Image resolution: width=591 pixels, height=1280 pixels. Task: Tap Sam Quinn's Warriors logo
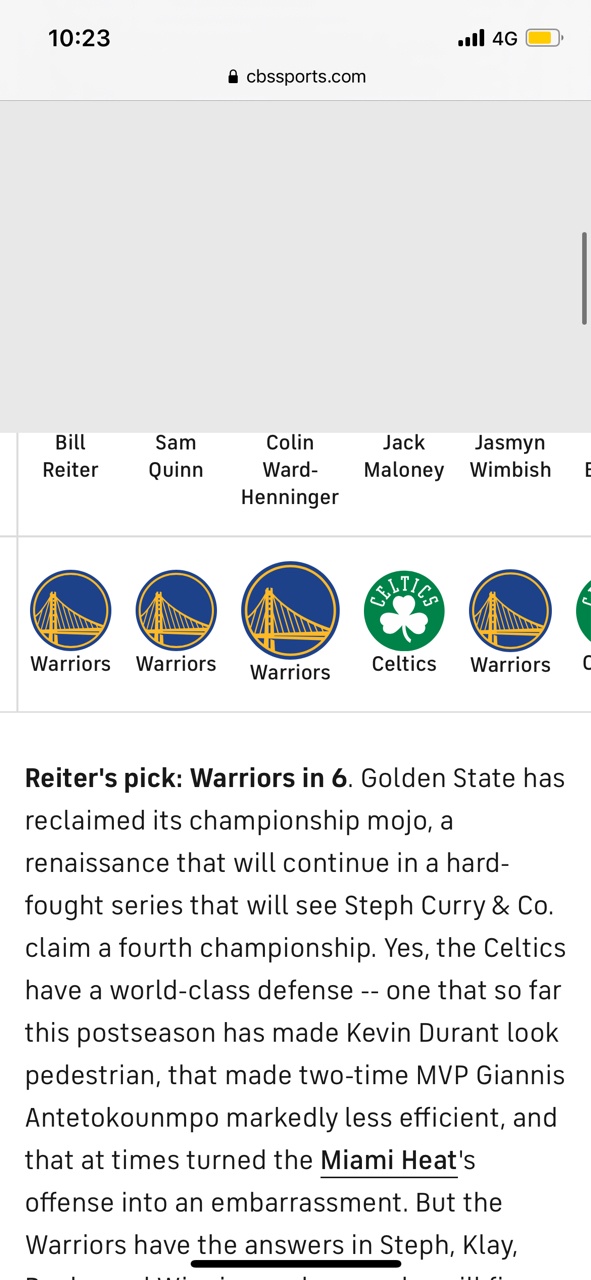(176, 610)
